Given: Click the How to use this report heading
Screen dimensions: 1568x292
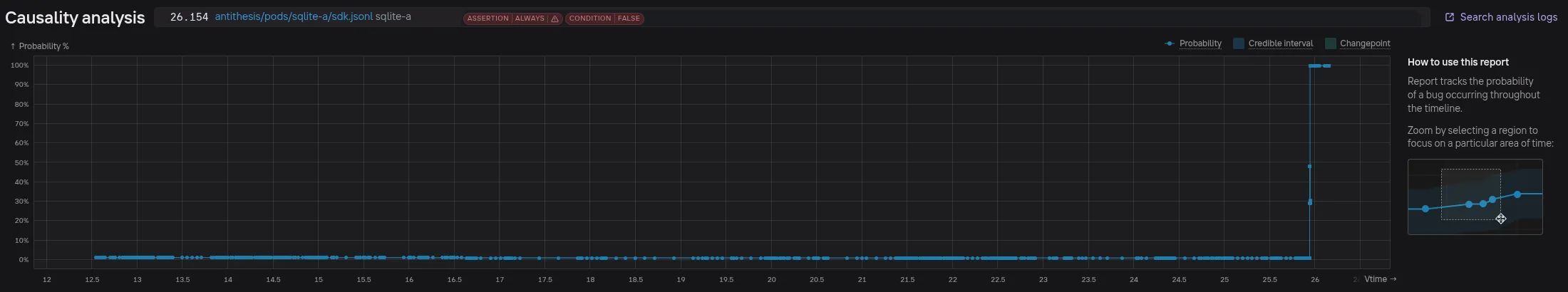Looking at the screenshot, I should coord(1458,62).
